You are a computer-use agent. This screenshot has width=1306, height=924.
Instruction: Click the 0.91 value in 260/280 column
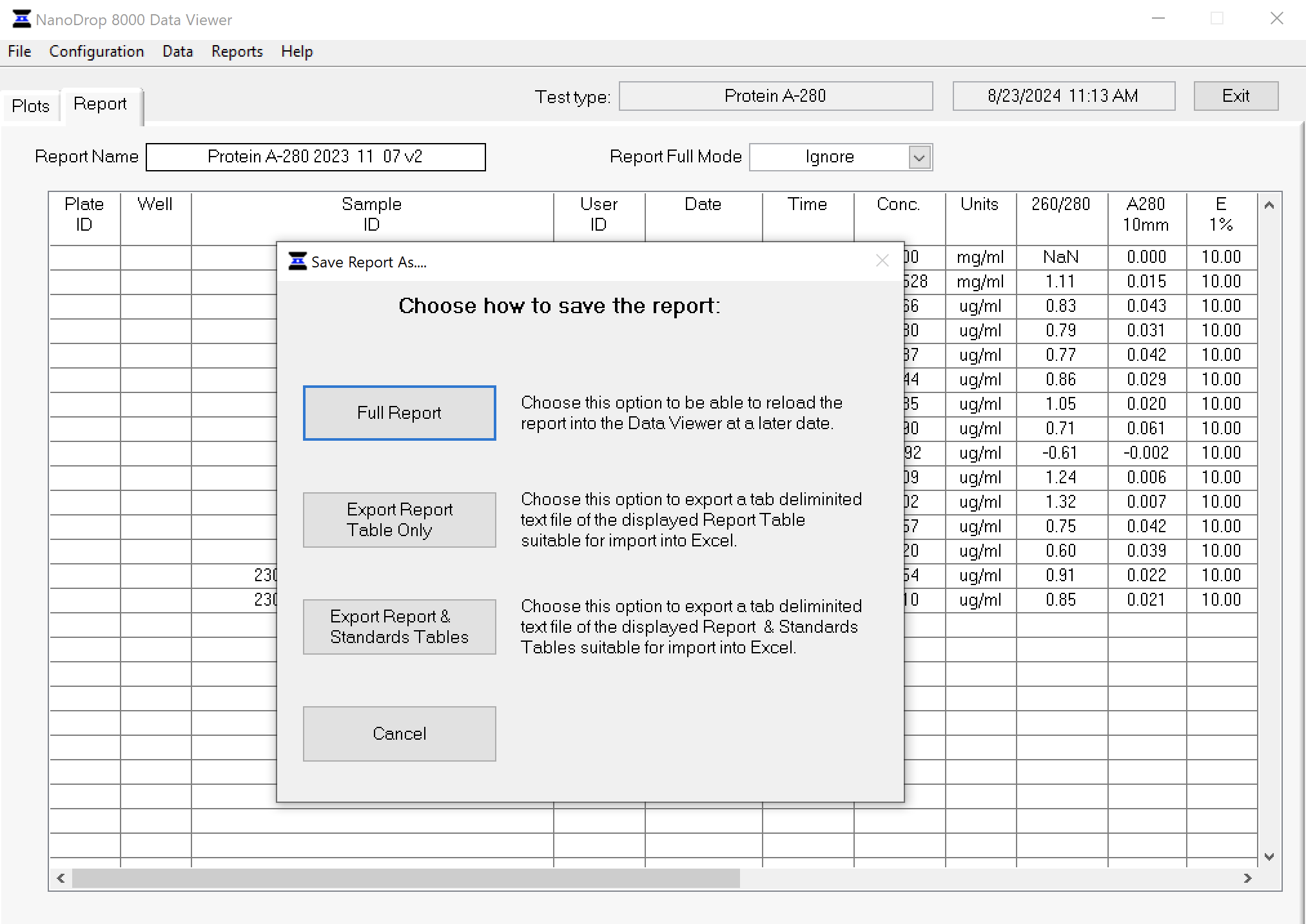point(1061,575)
